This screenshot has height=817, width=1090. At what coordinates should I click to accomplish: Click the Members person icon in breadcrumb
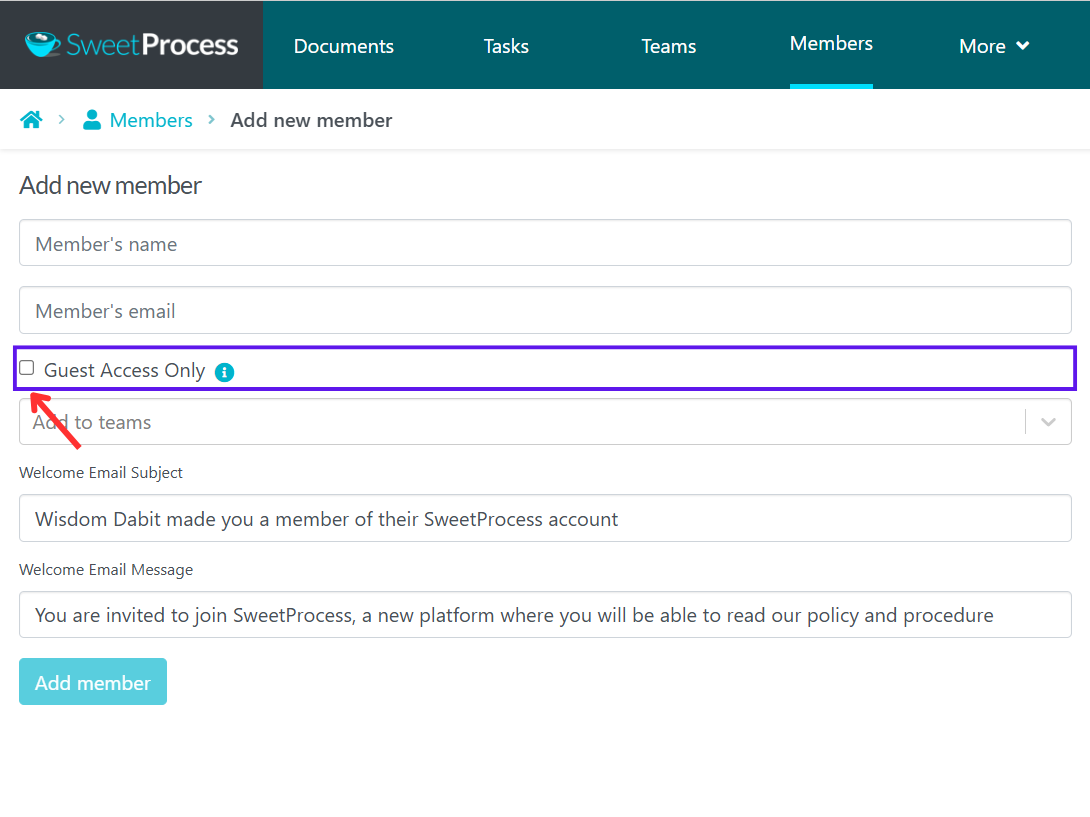coord(92,120)
